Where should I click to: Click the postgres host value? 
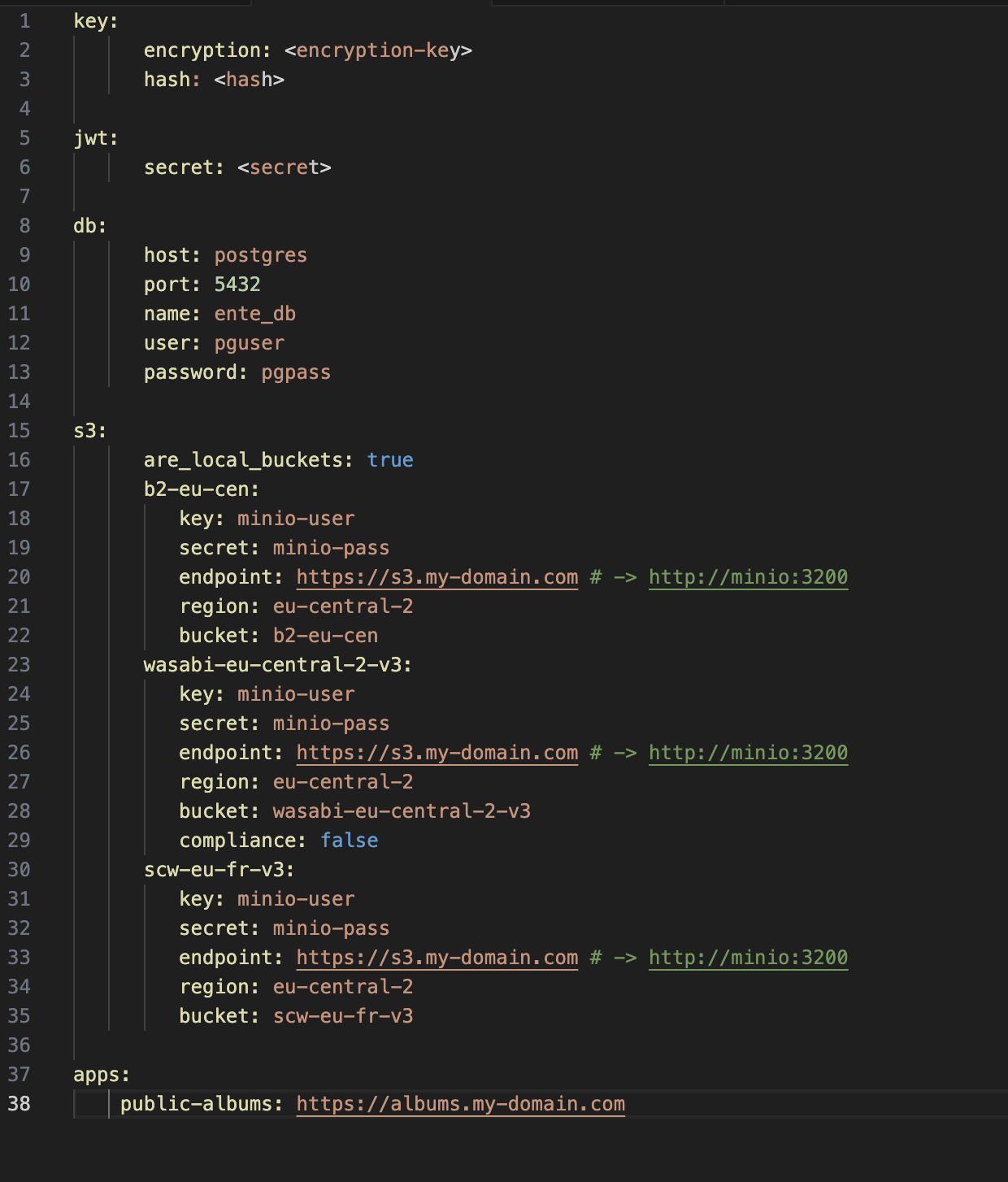coord(261,255)
